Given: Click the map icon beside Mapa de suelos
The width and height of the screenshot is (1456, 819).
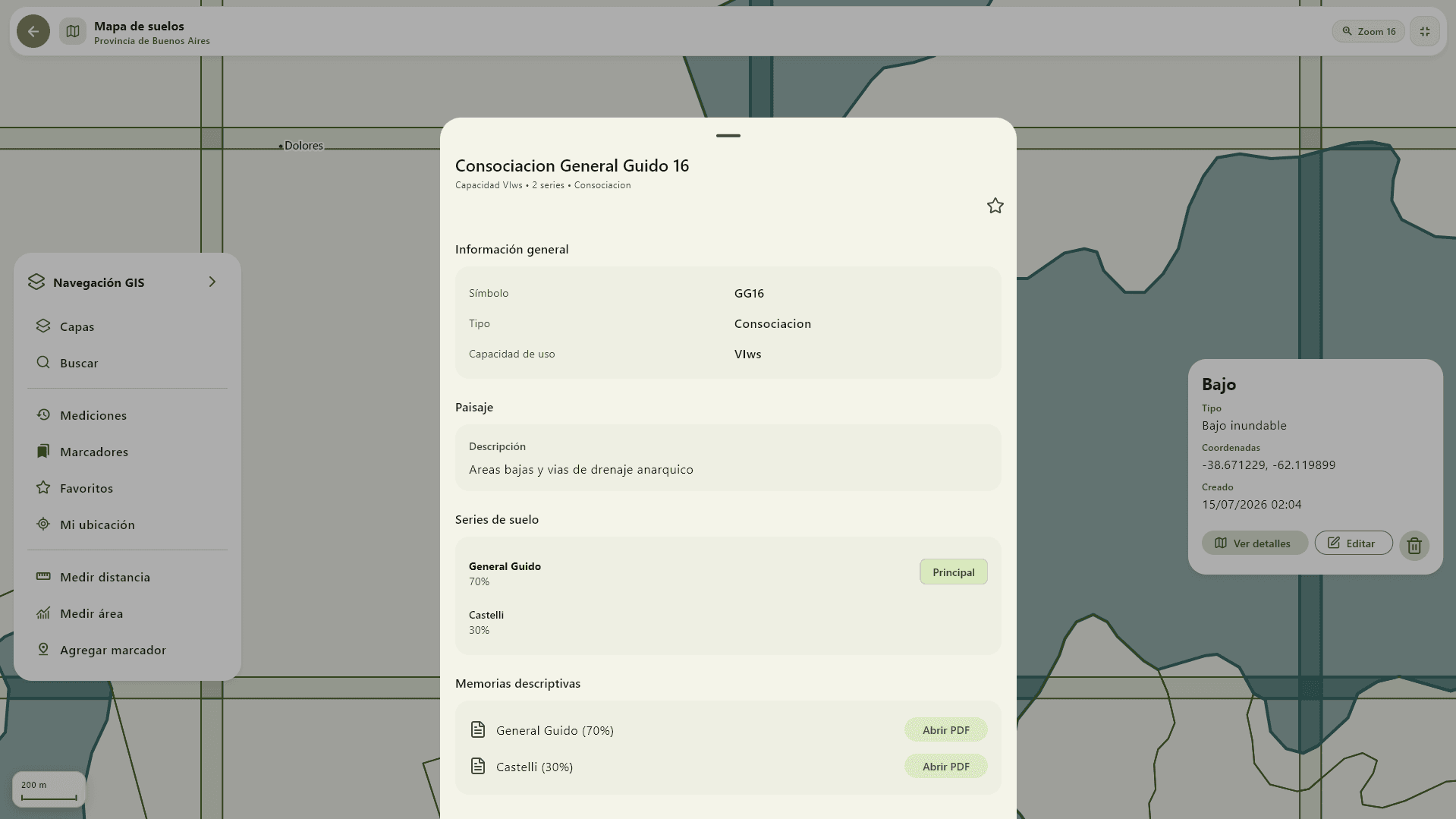Looking at the screenshot, I should pyautogui.click(x=73, y=31).
